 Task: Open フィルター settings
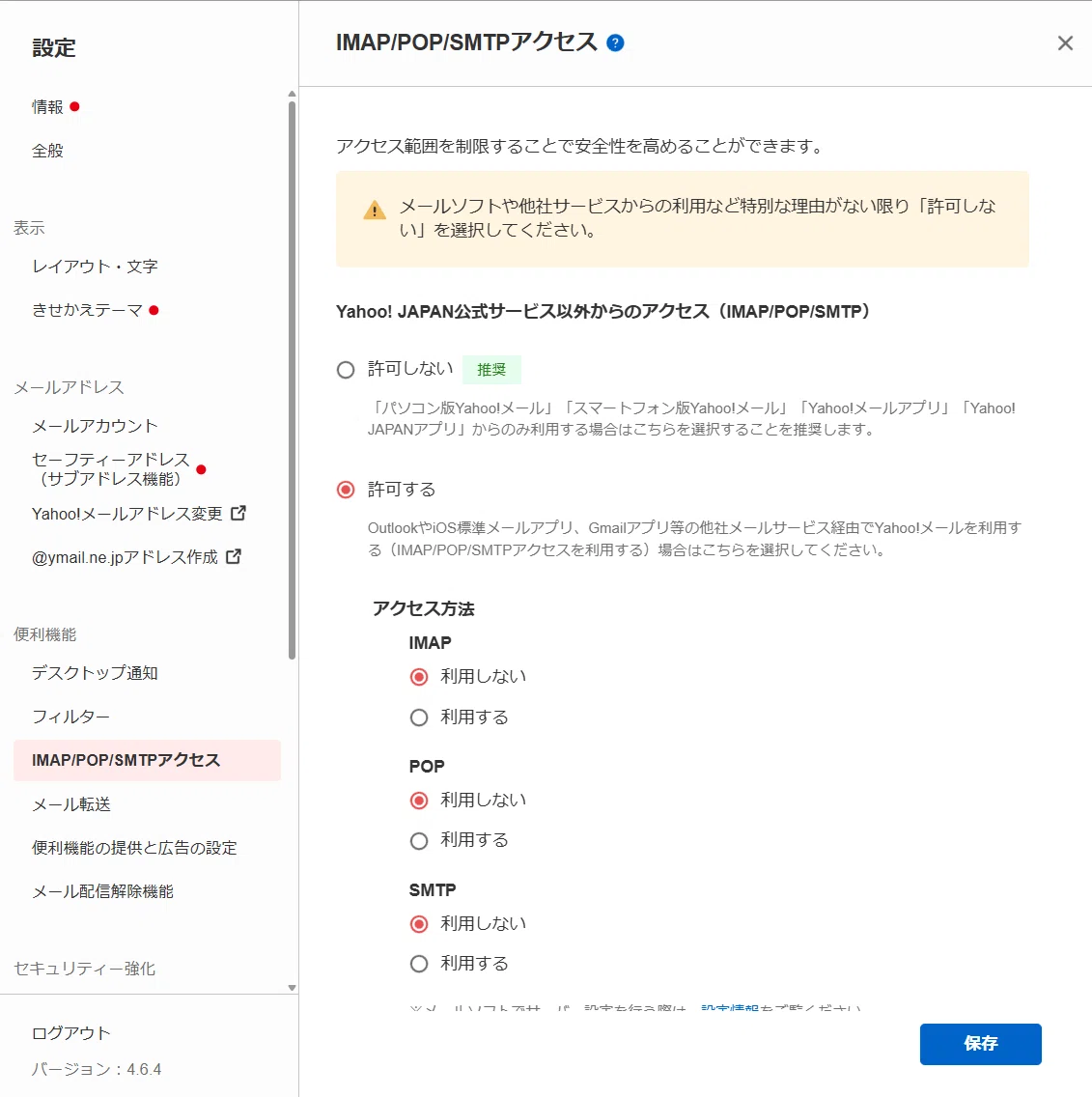pyautogui.click(x=70, y=717)
